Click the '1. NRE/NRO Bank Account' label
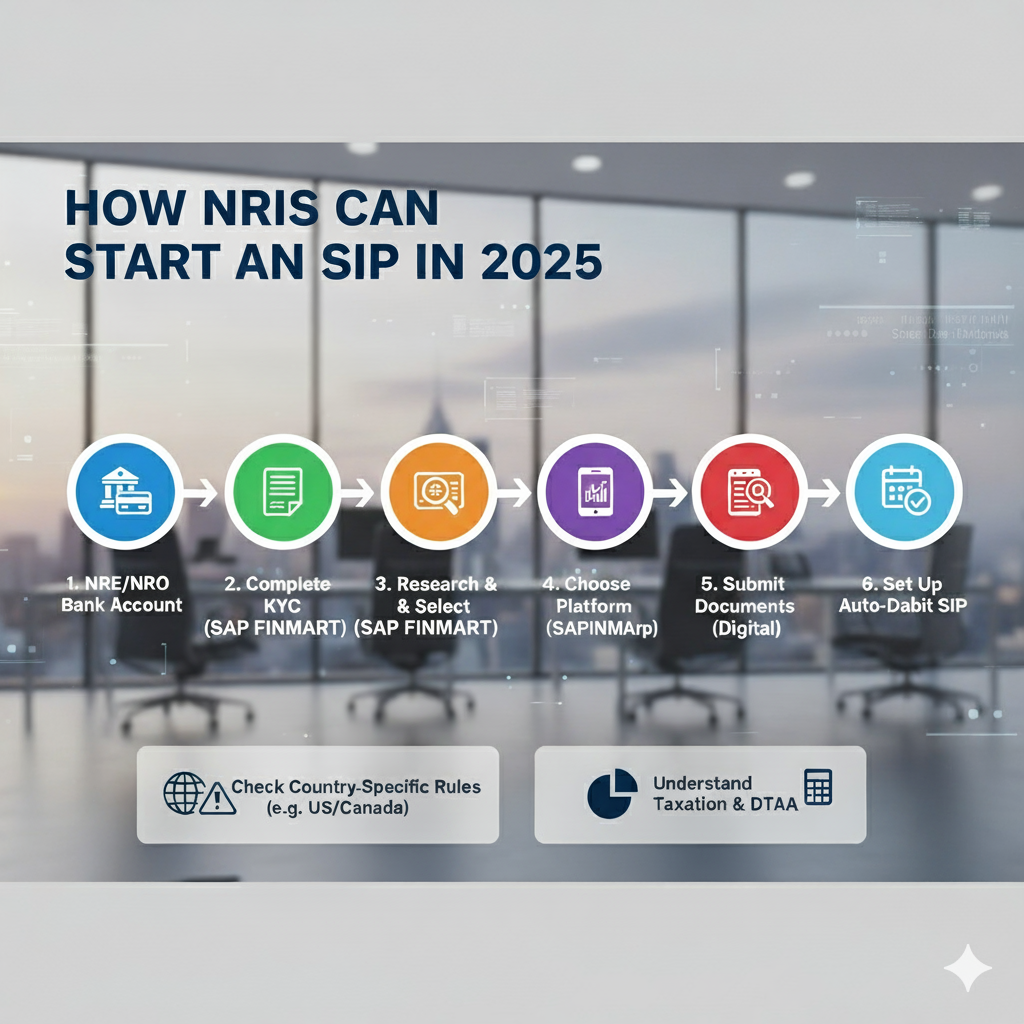The height and width of the screenshot is (1024, 1024). (122, 594)
